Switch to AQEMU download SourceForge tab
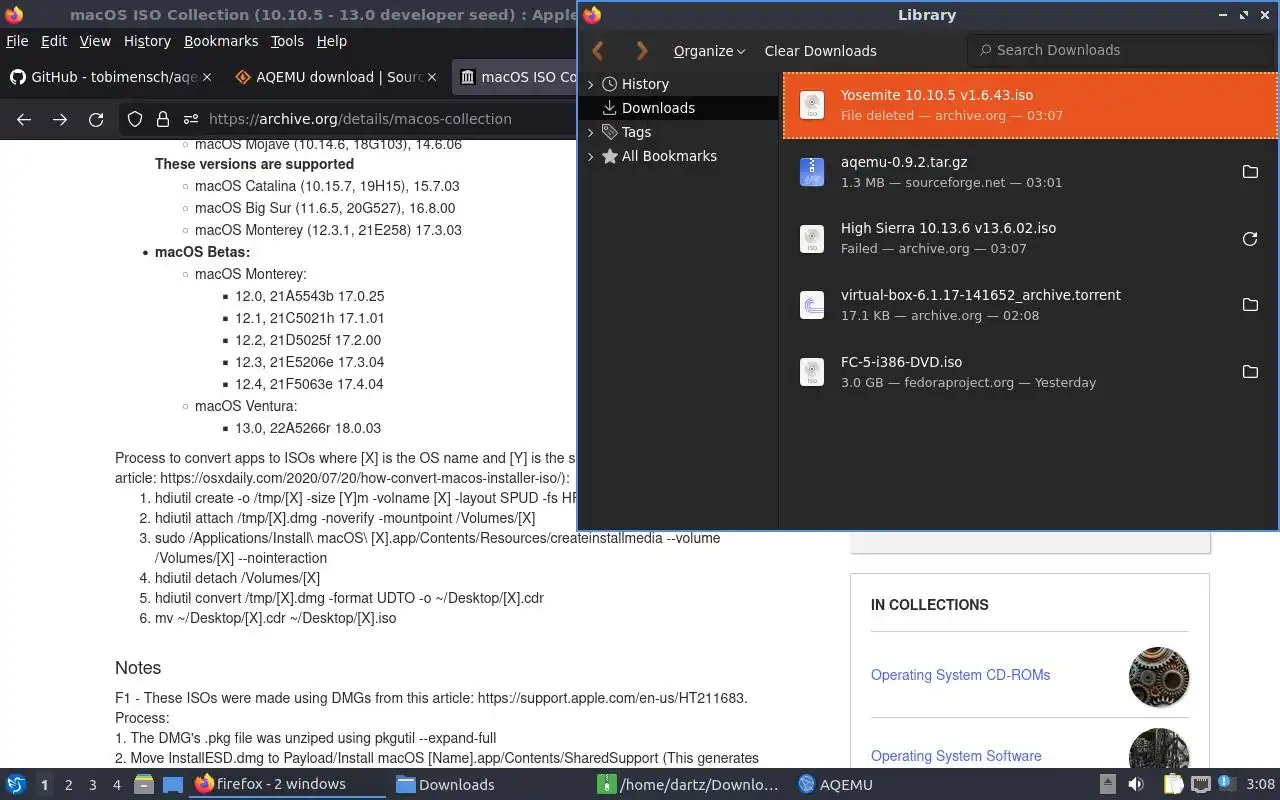This screenshot has height=800, width=1280. click(x=330, y=77)
